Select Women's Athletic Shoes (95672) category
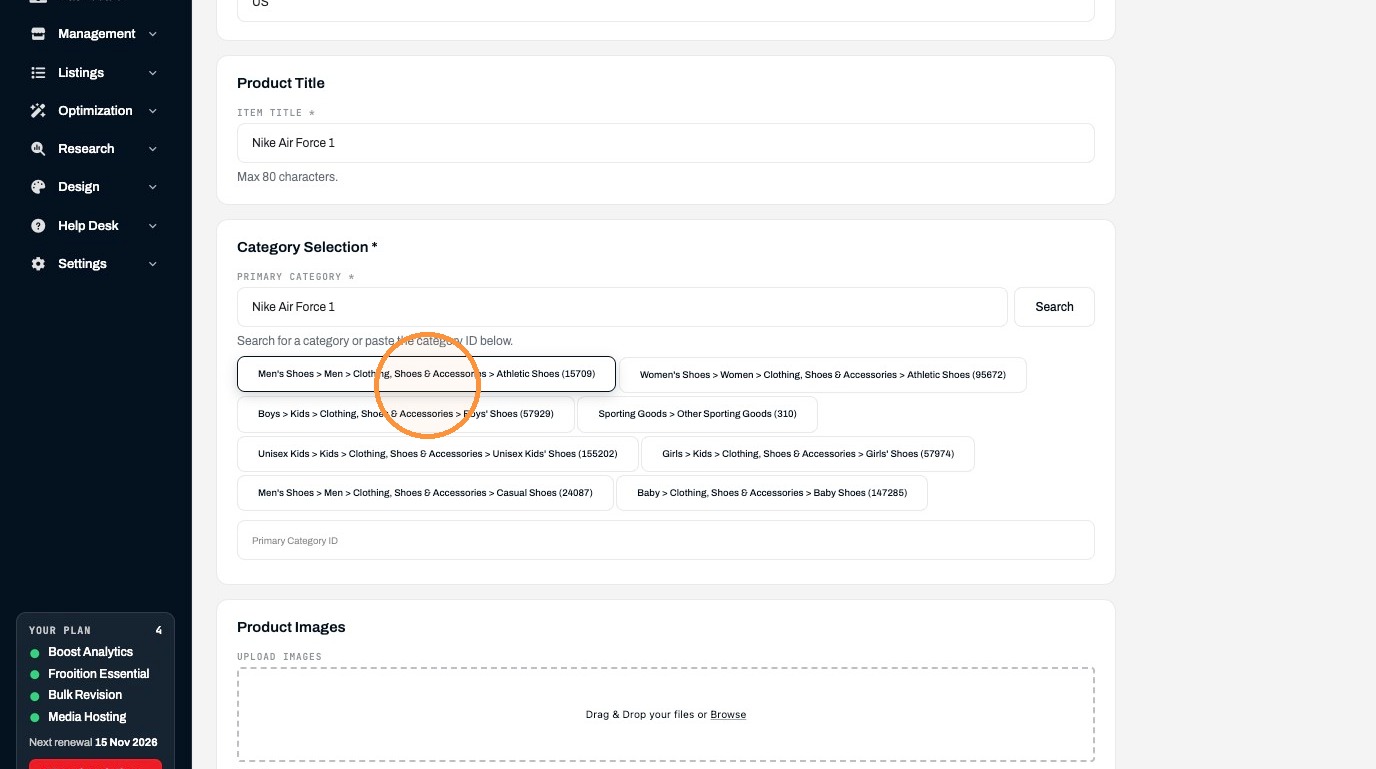This screenshot has height=769, width=1376. [823, 375]
